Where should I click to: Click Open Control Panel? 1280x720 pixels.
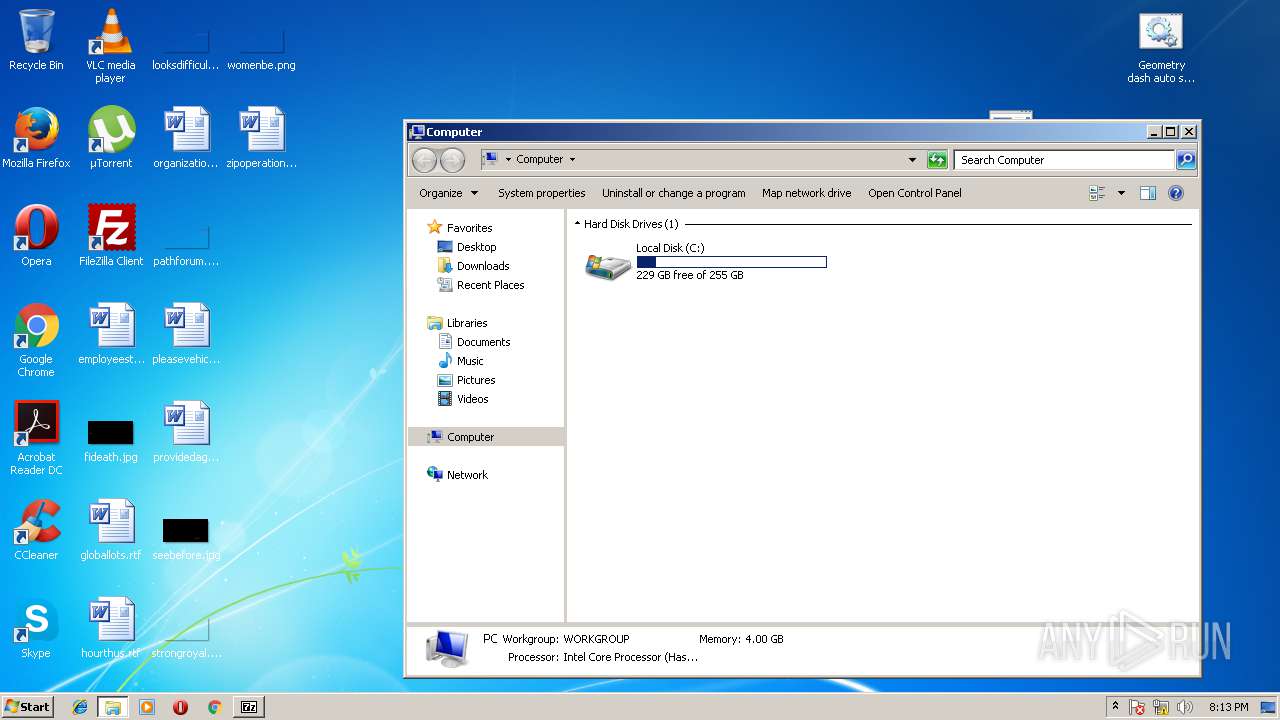915,193
